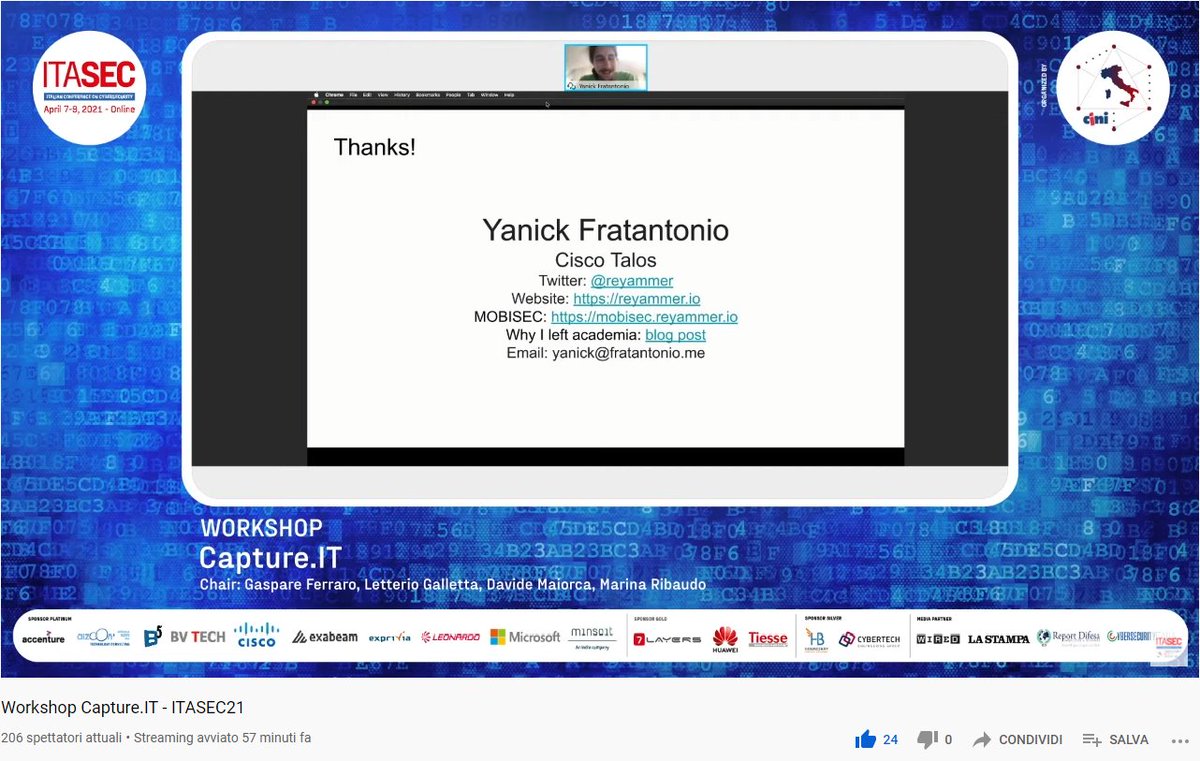Open the Chrome menu in shared screen

(334, 95)
